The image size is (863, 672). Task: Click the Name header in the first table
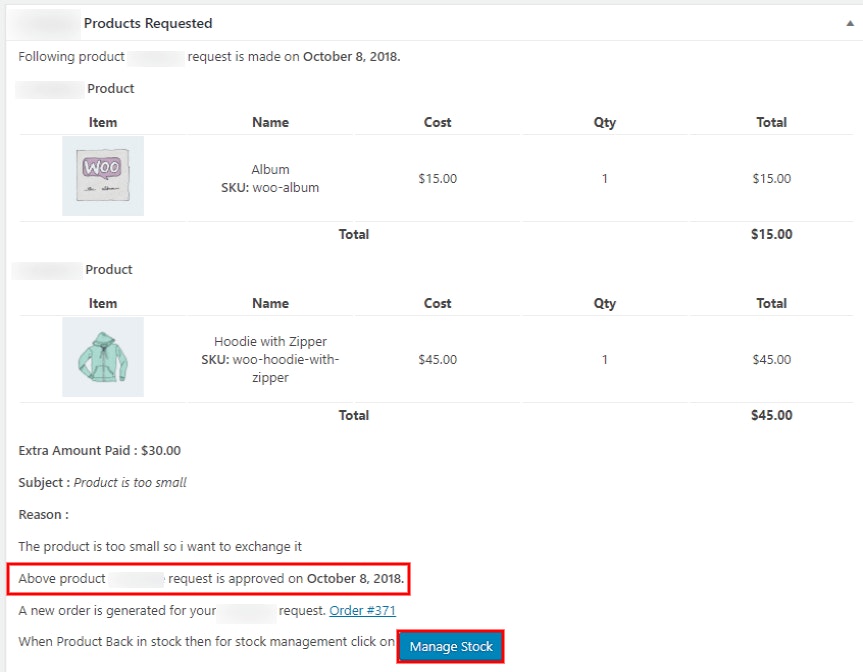[x=270, y=122]
